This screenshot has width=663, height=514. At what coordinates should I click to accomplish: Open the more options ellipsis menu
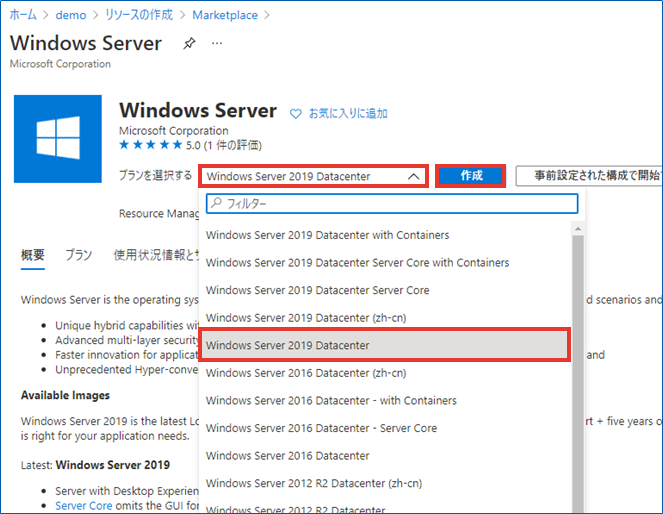[217, 43]
